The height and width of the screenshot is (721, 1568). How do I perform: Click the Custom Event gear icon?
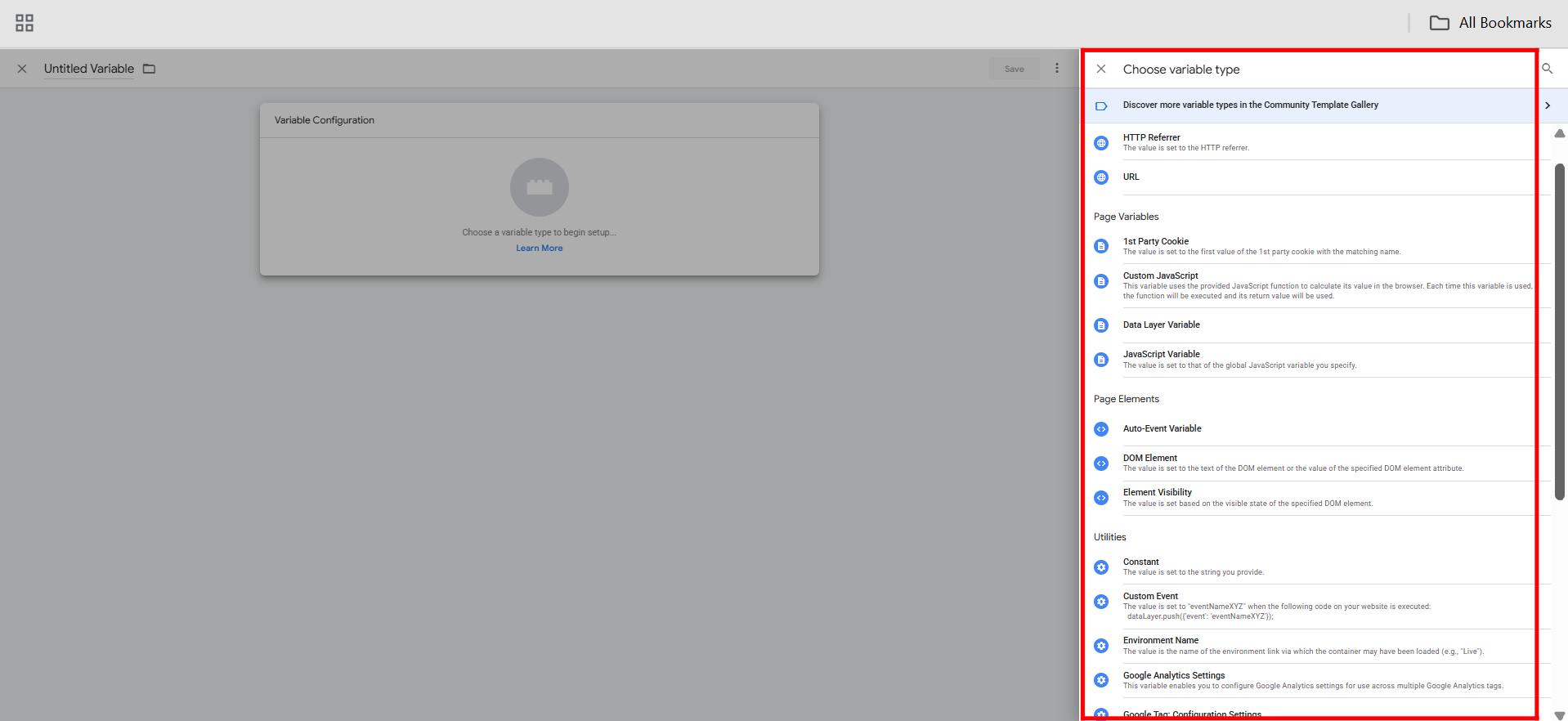pos(1101,602)
